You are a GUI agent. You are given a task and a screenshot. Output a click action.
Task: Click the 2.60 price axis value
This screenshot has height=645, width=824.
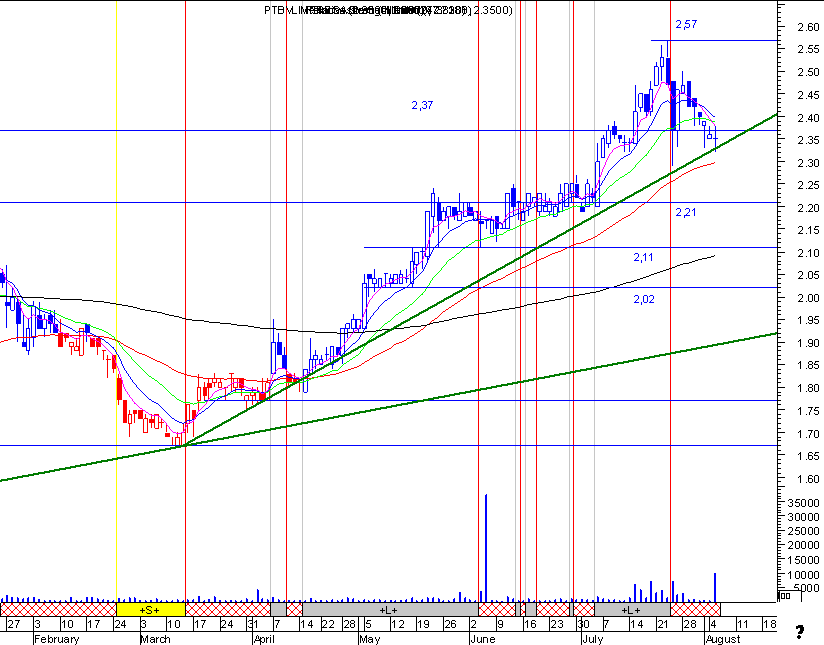[808, 27]
